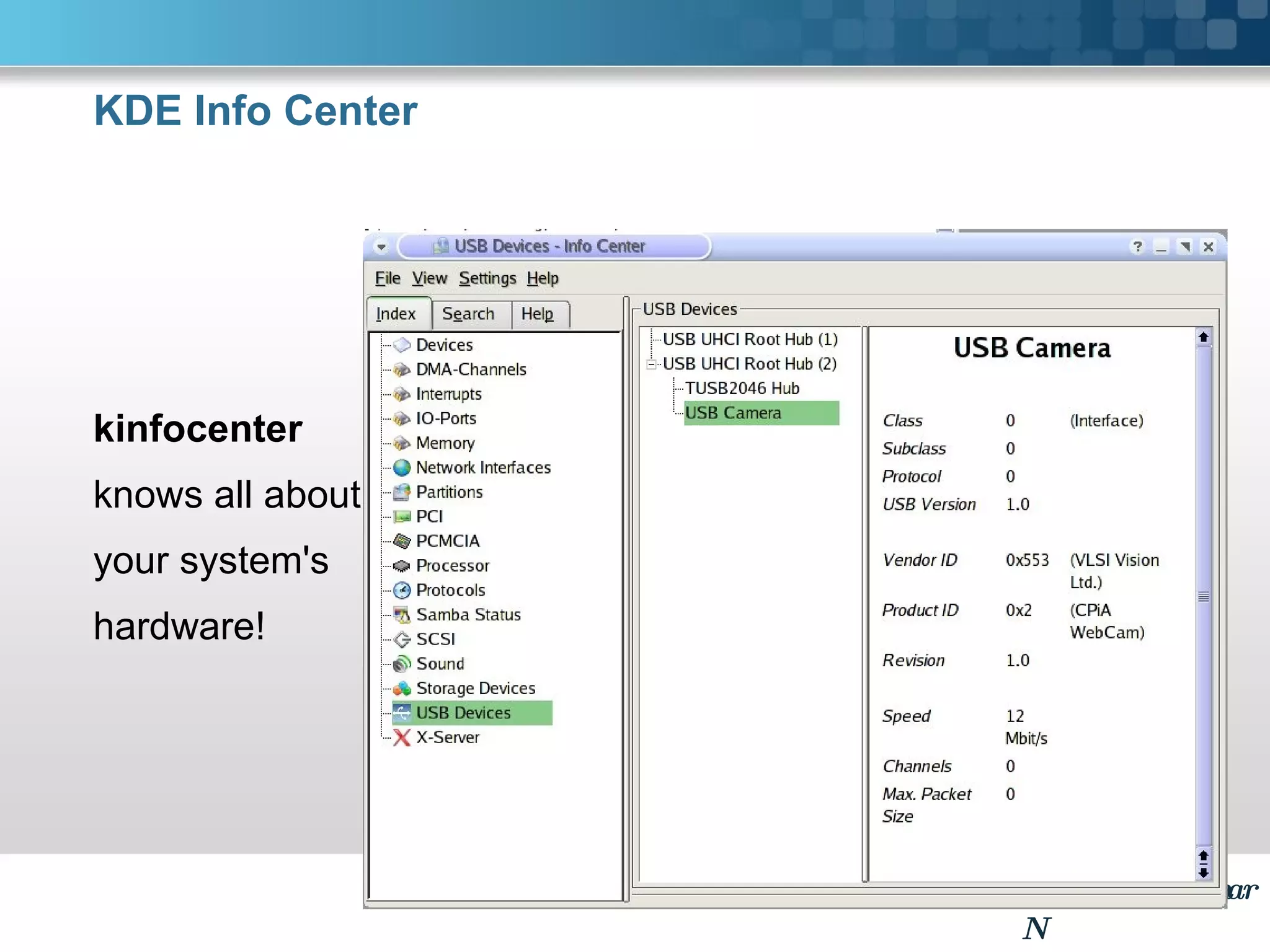
Task: Collapse the USB UHCI Root Hub (2) node
Action: click(651, 364)
